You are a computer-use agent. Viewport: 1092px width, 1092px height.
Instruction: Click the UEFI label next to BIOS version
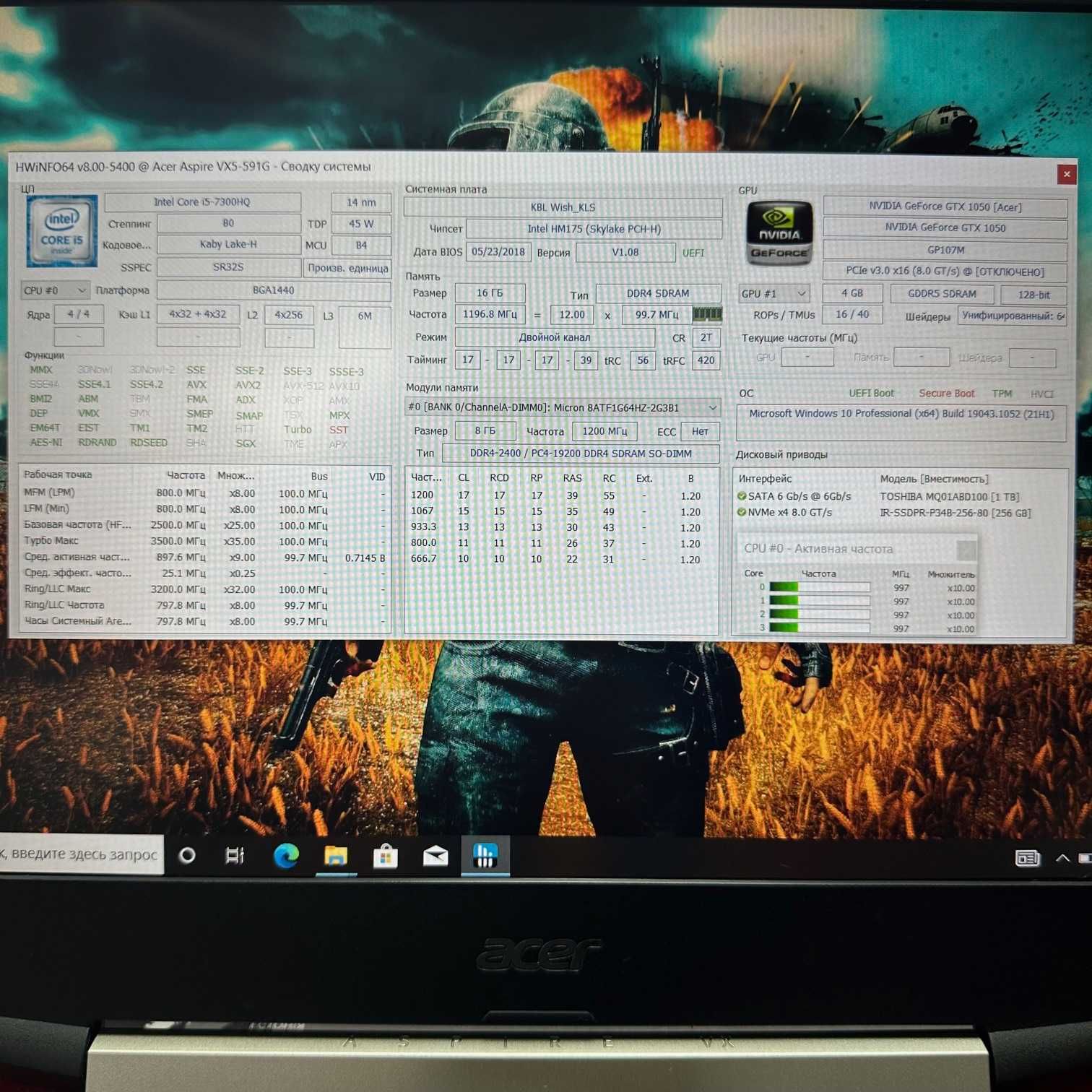click(x=693, y=253)
